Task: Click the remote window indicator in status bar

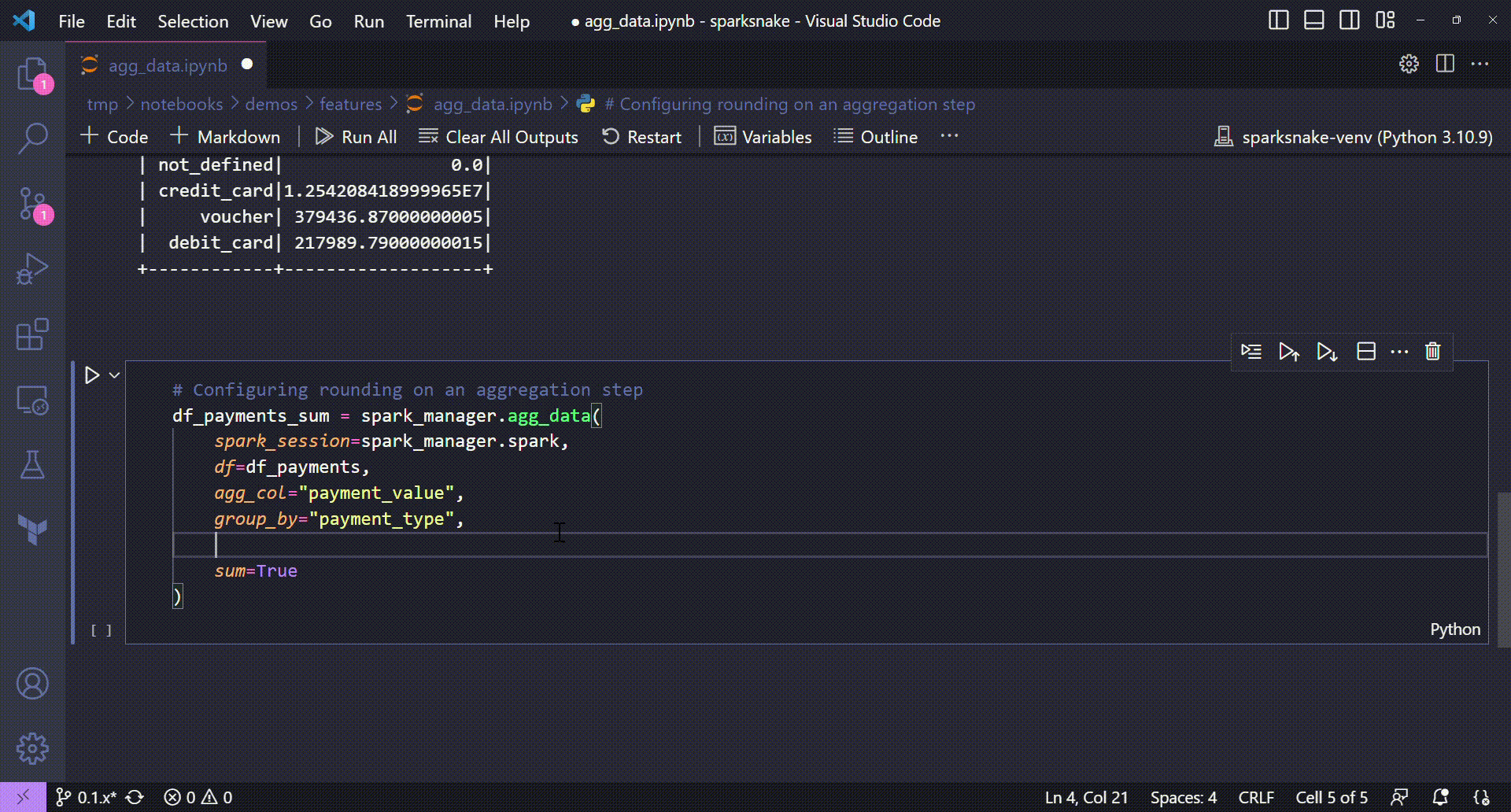Action: click(23, 797)
